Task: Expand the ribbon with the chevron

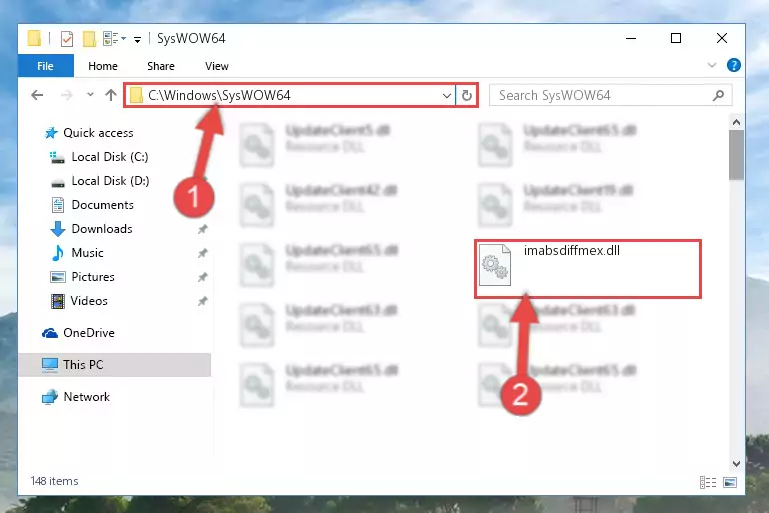Action: click(x=712, y=65)
